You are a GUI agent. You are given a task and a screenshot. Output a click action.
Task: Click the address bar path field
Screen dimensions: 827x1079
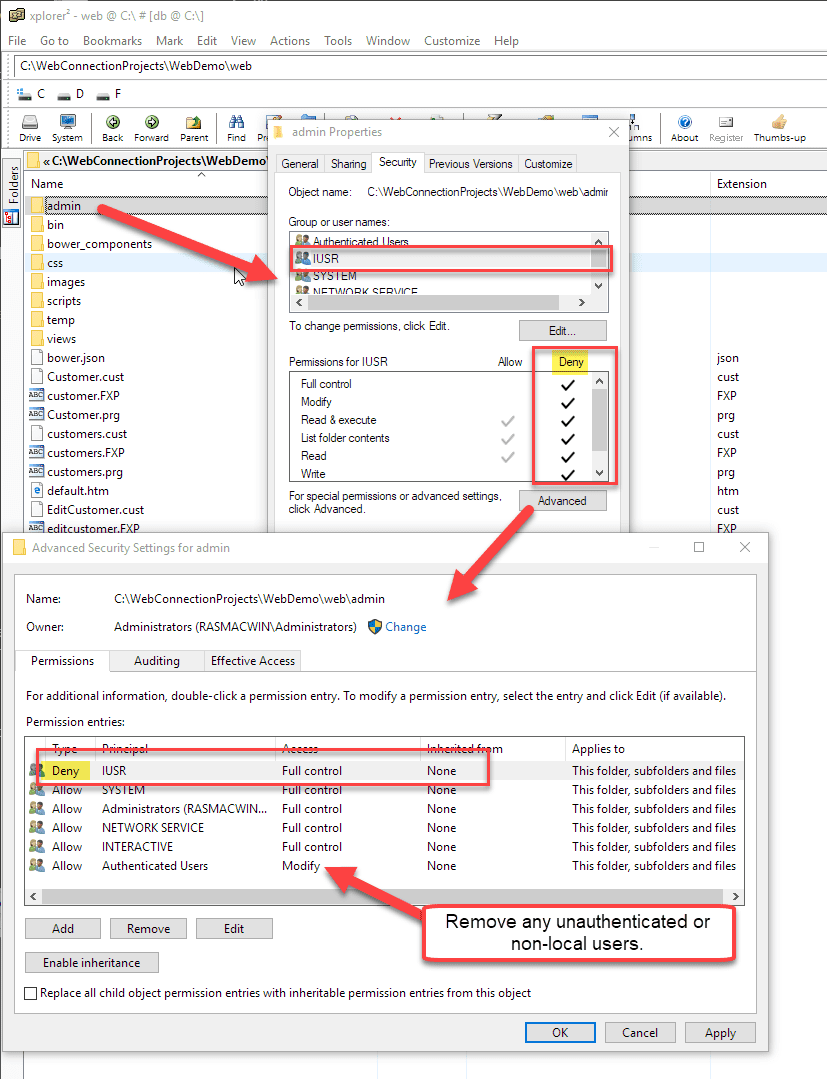(x=420, y=66)
